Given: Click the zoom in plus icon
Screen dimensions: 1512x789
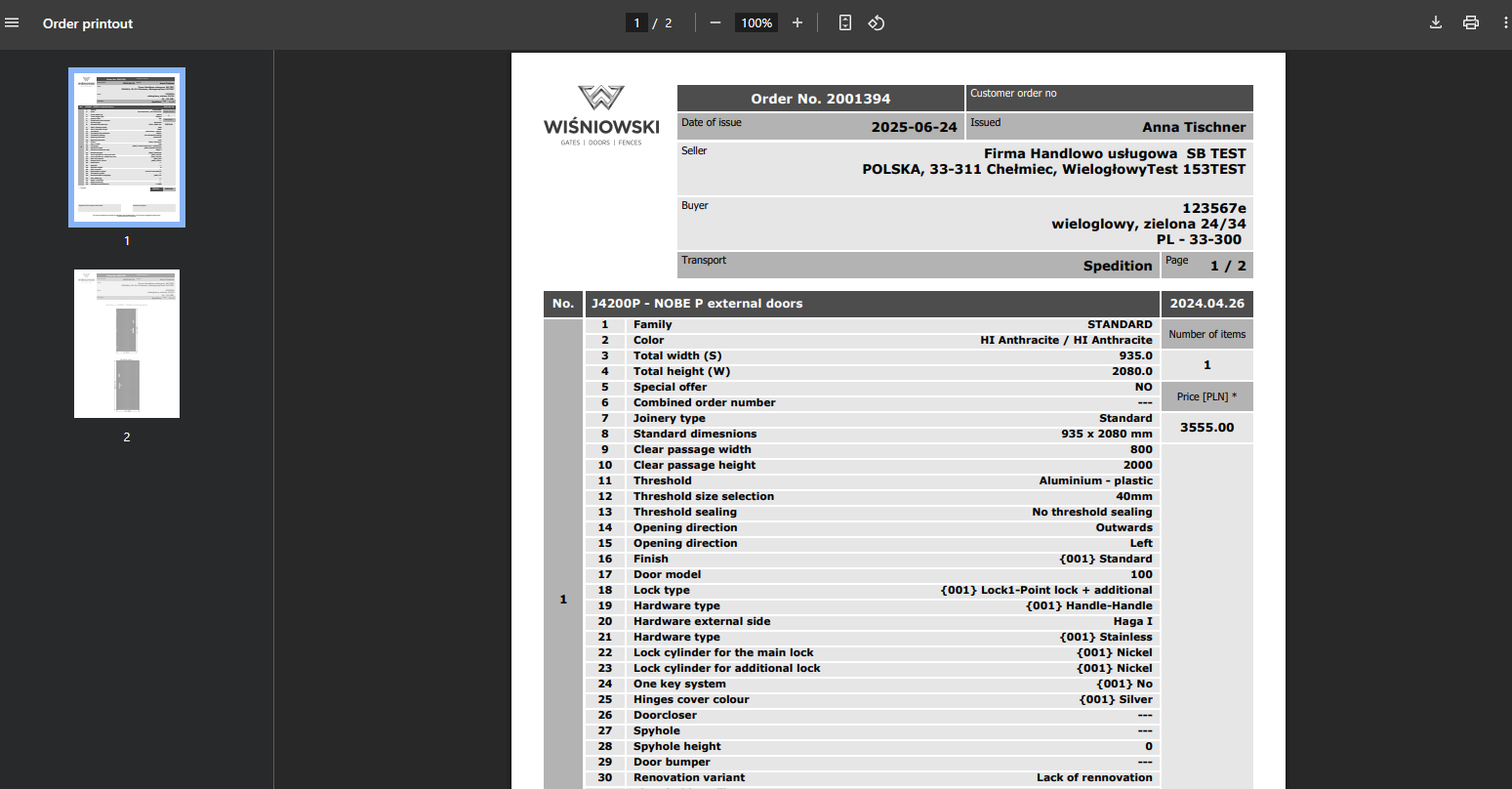Looking at the screenshot, I should (x=797, y=23).
